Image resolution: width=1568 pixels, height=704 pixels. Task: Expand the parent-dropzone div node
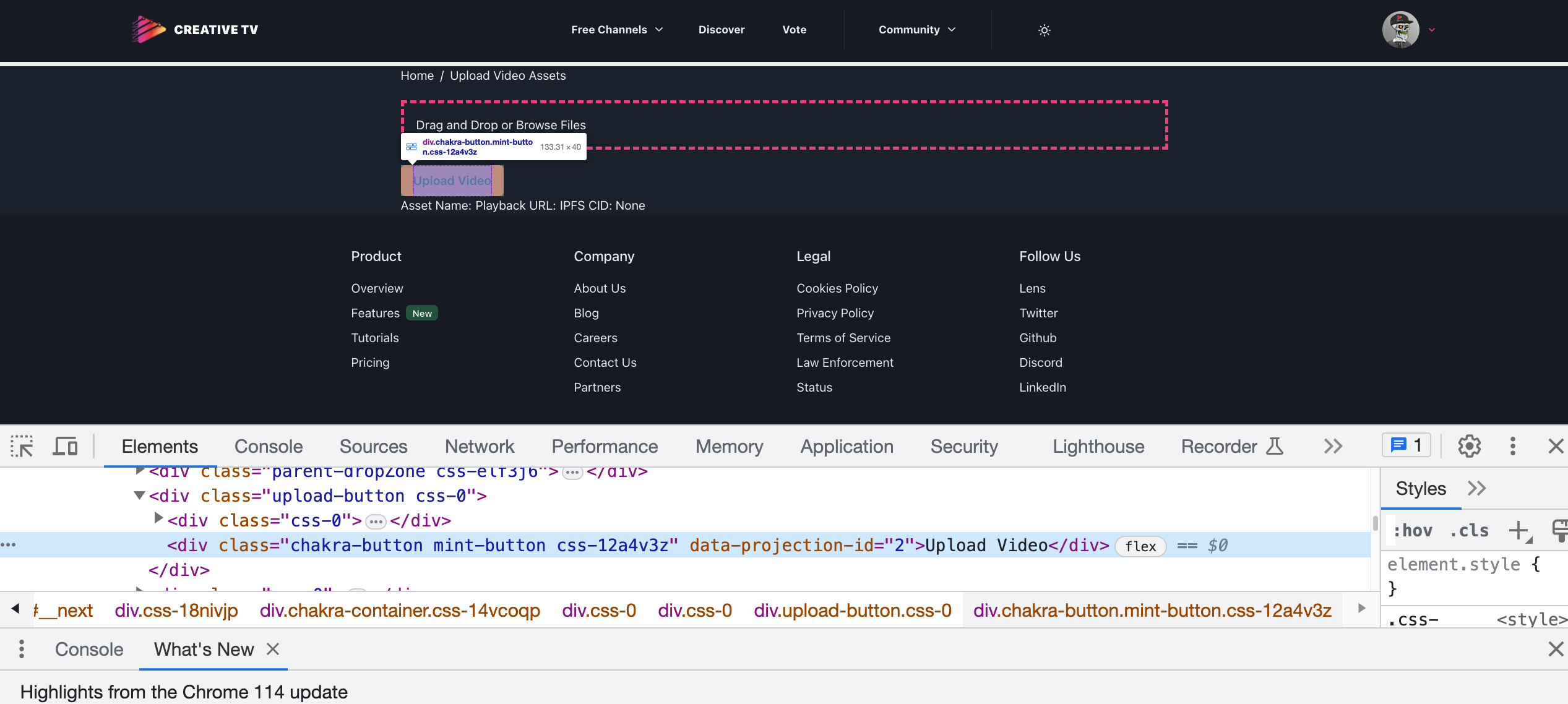[140, 471]
